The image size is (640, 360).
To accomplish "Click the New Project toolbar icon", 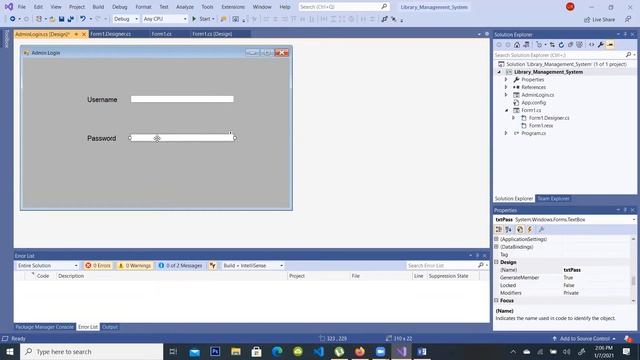I will [x=39, y=19].
